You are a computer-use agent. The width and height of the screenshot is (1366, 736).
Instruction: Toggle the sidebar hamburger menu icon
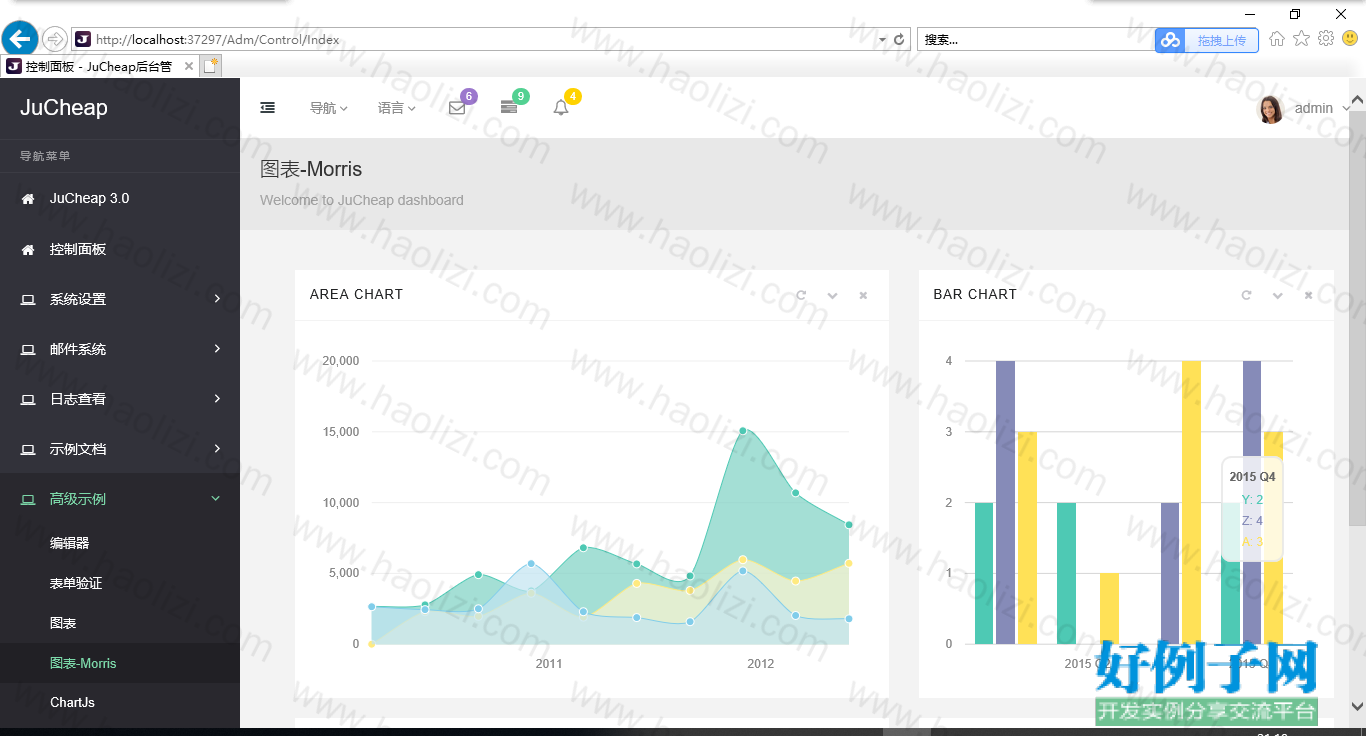coord(268,108)
